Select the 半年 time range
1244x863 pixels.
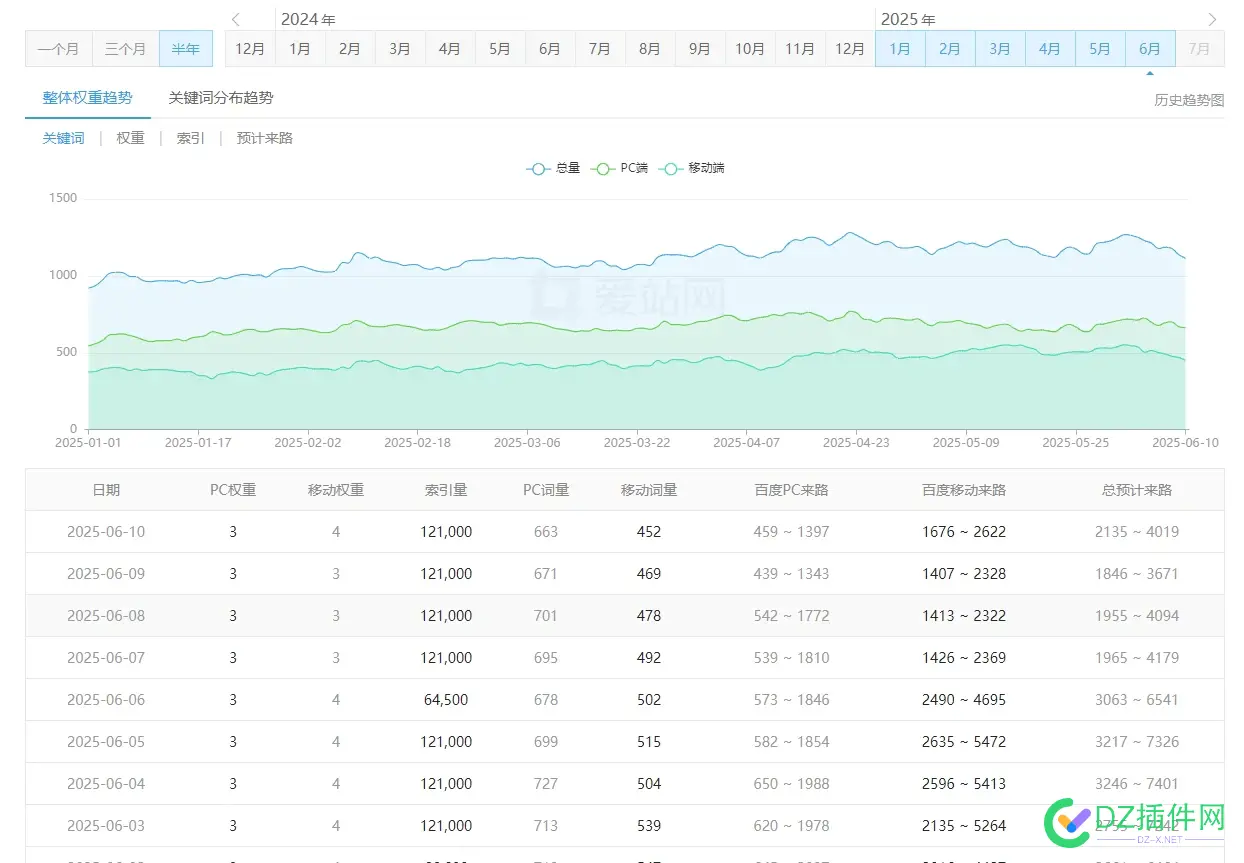[x=185, y=48]
